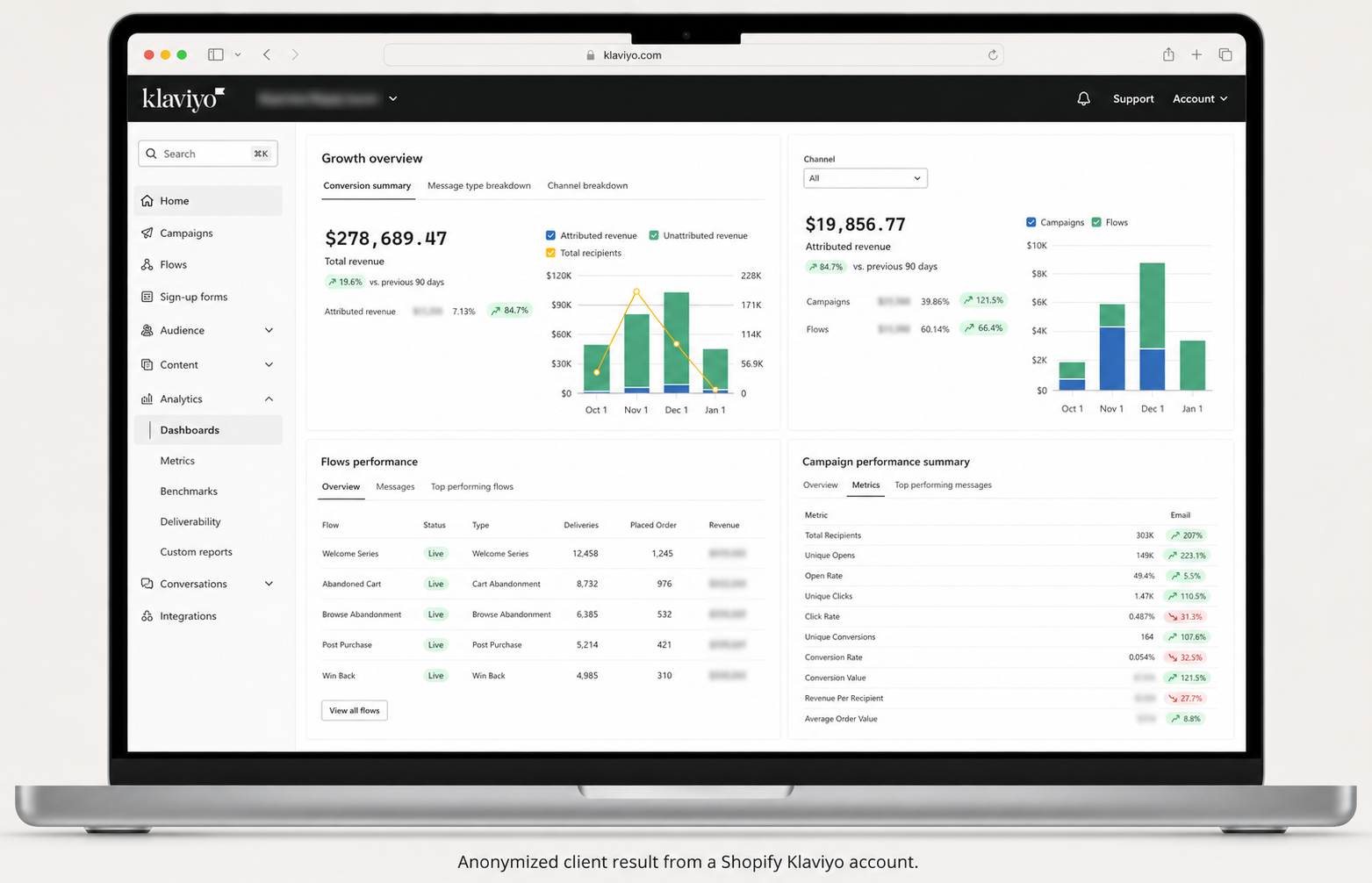Toggle the Campaigns chart checkbox
The width and height of the screenshot is (1372, 883).
(1031, 222)
